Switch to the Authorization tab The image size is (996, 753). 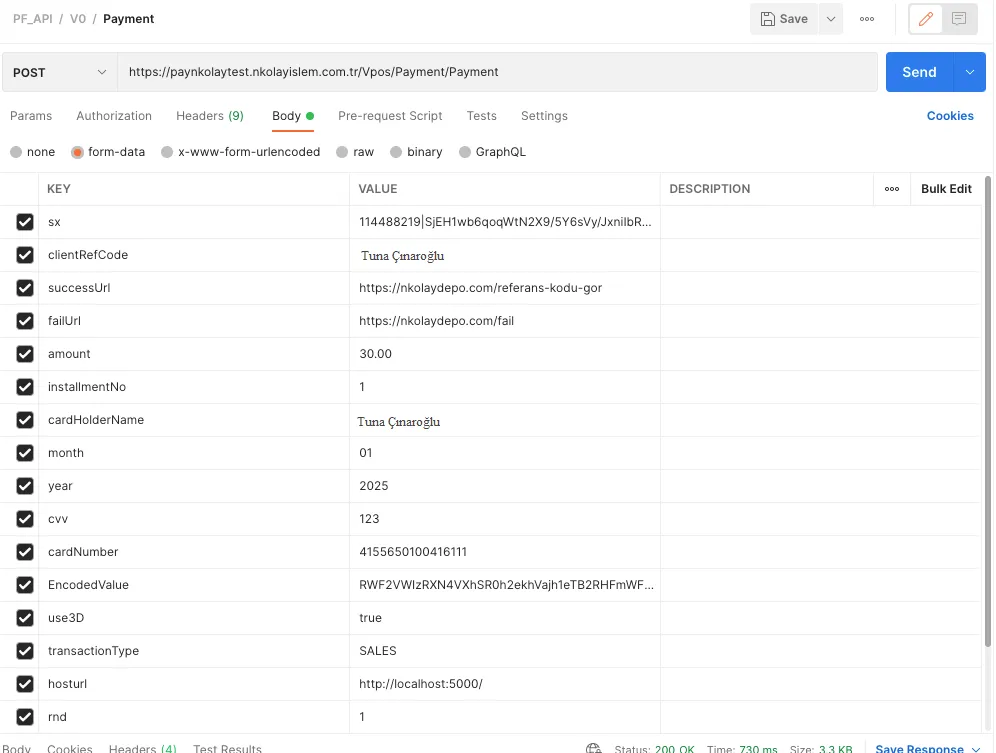tap(114, 116)
